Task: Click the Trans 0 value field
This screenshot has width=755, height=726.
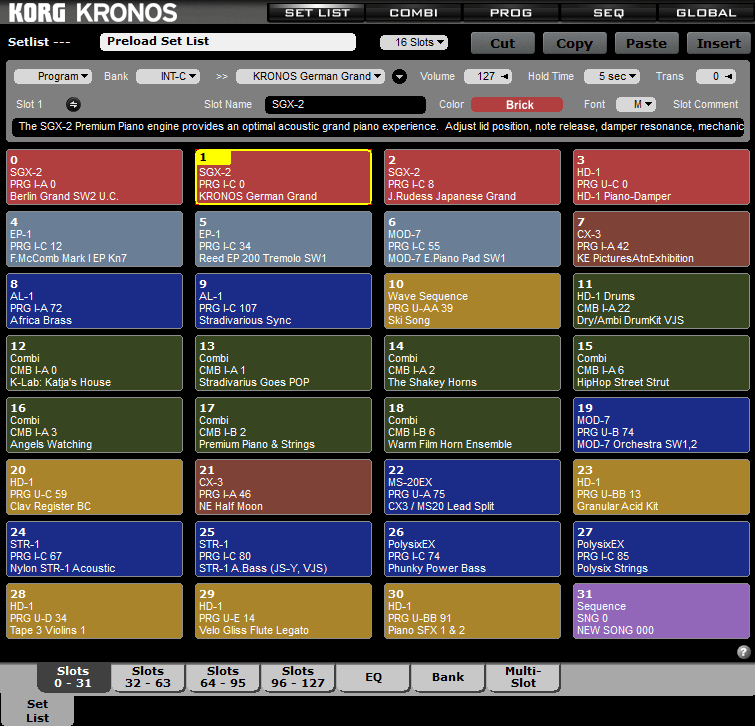Action: tap(716, 76)
